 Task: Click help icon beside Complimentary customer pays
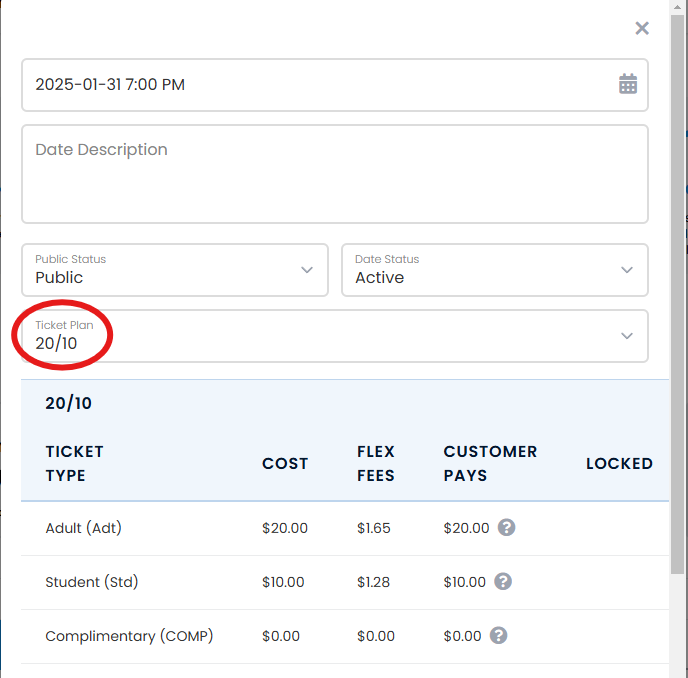(498, 635)
